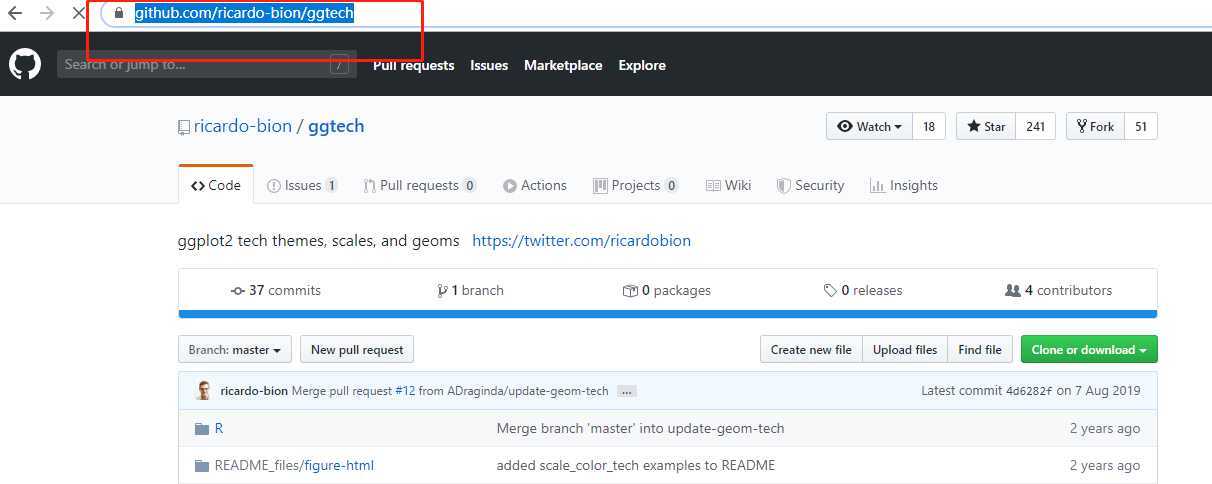This screenshot has width=1212, height=484.
Task: Open ricardo-bion owner profile link
Action: point(243,126)
